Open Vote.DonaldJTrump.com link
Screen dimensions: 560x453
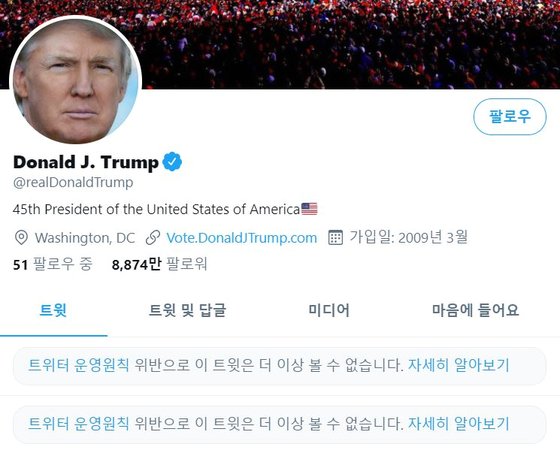(242, 238)
